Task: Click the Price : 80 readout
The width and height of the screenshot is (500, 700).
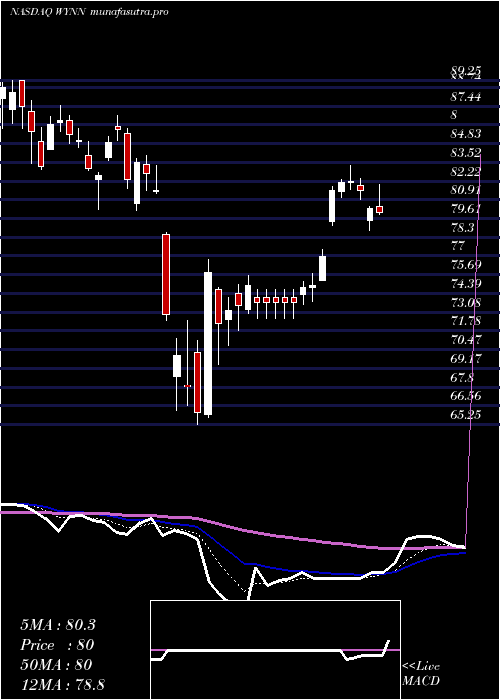Action: [57, 646]
